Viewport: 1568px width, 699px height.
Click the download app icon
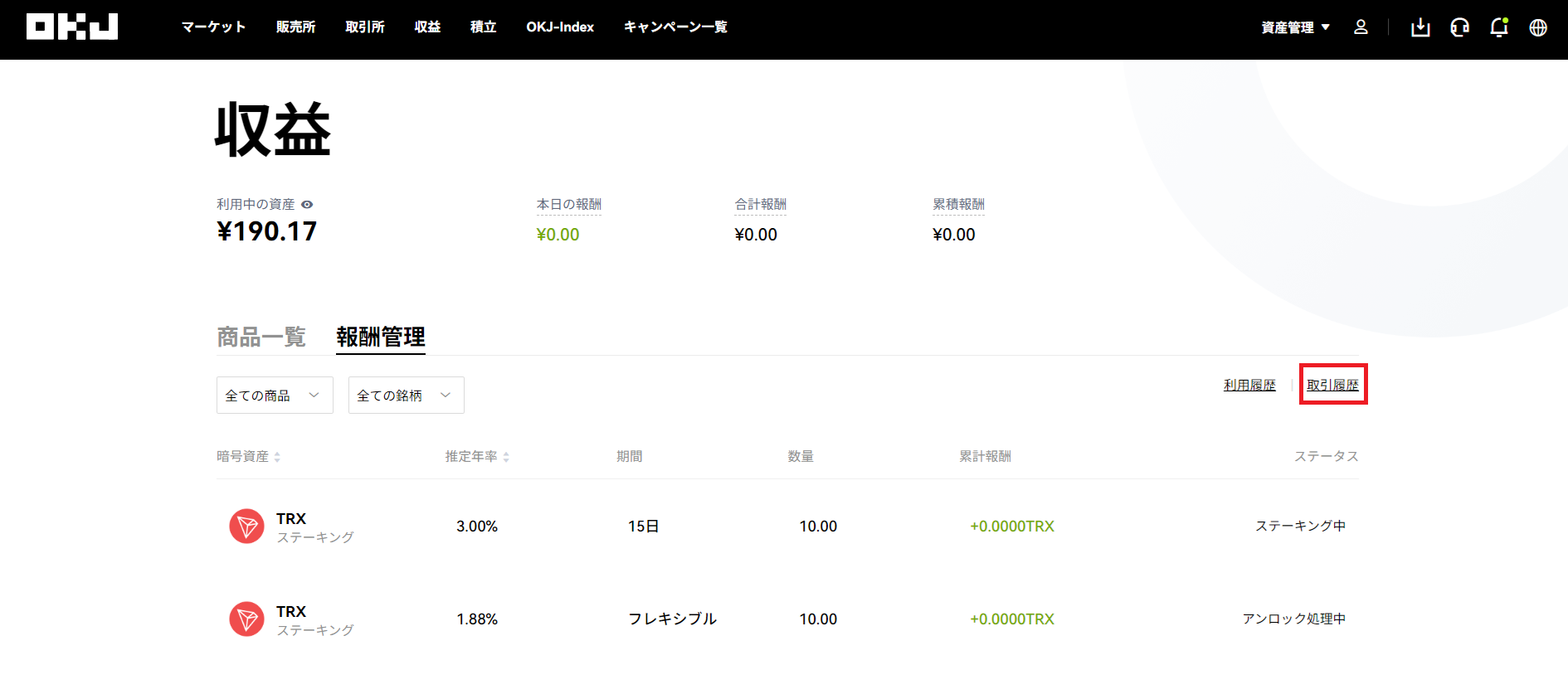coord(1420,27)
